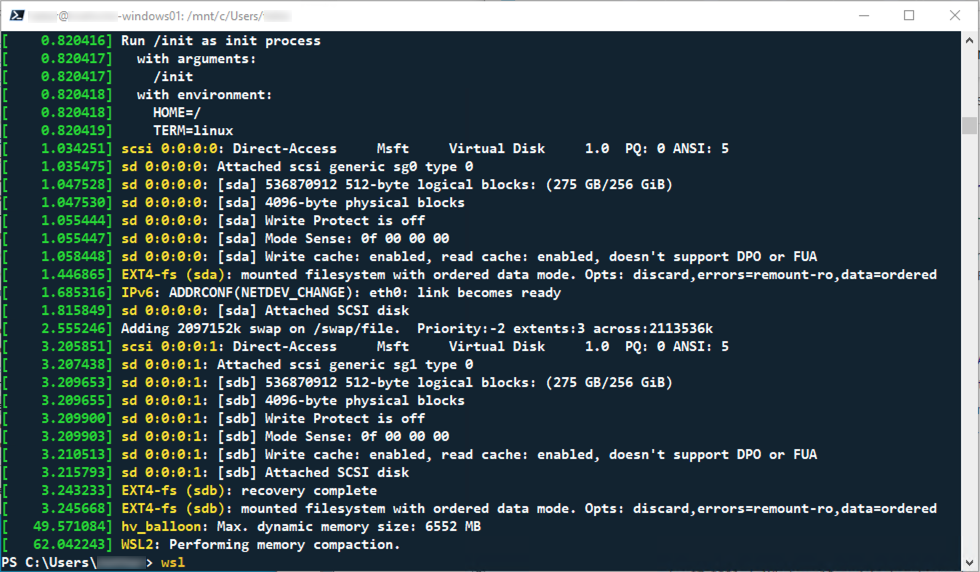
Task: Click the PowerShell icon in the title bar
Action: 13,15
